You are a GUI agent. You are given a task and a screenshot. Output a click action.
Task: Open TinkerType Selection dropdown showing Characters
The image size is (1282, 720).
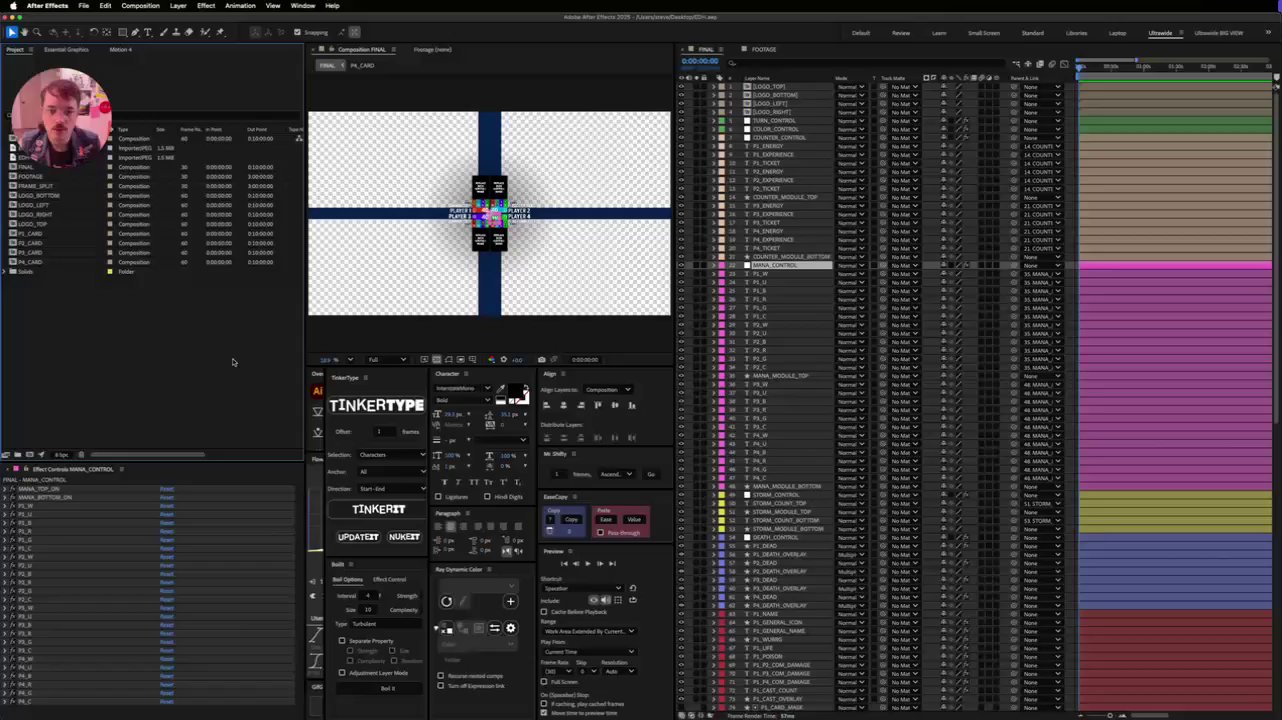click(x=390, y=455)
